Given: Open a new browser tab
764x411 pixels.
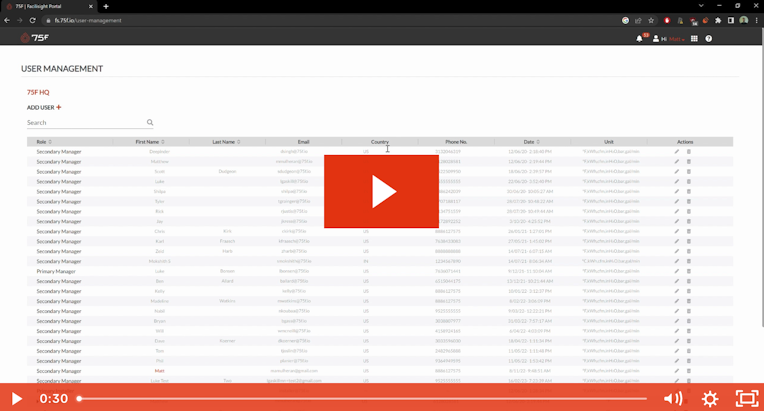Looking at the screenshot, I should pos(106,6).
